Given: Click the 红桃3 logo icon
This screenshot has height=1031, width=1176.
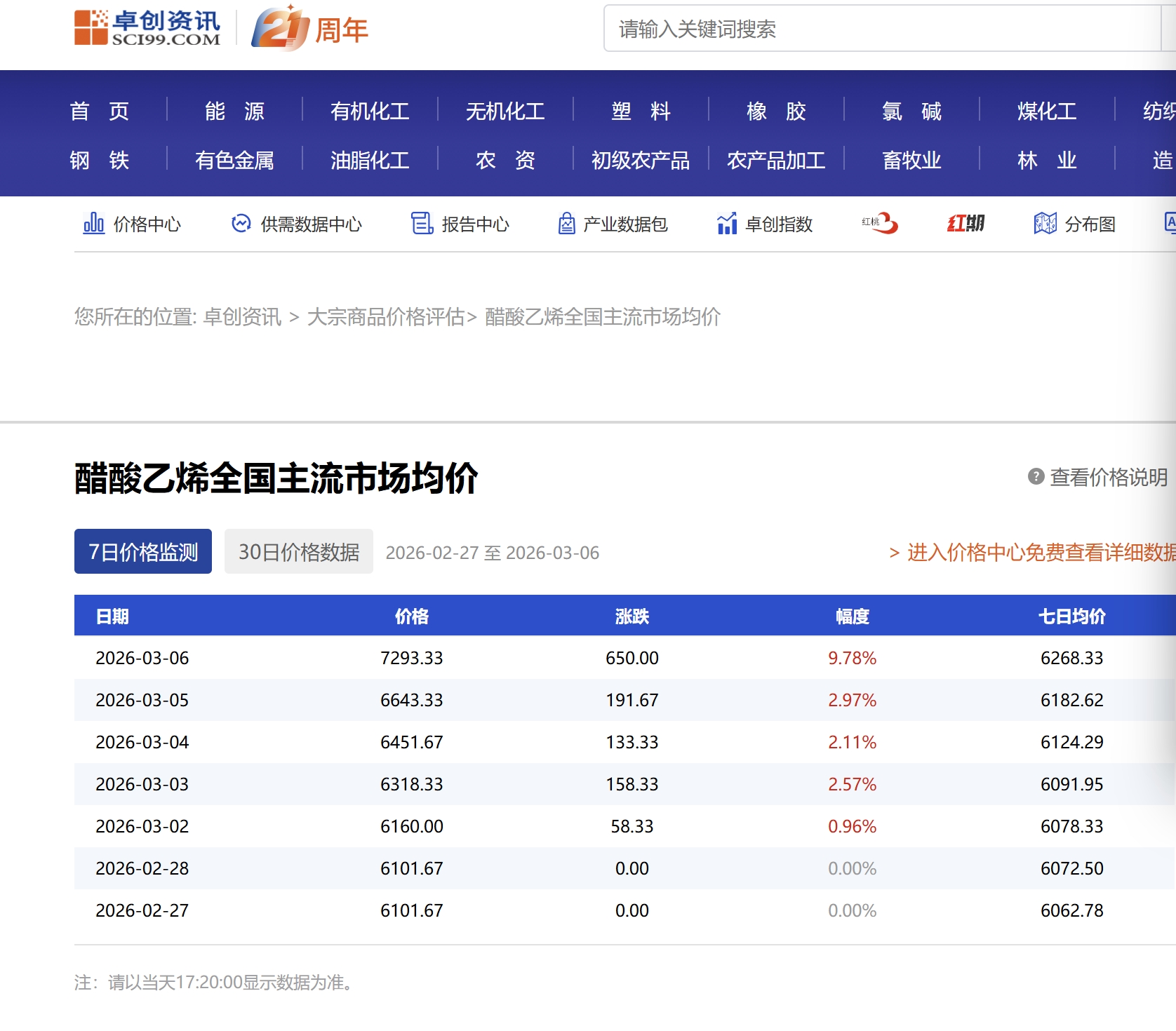Looking at the screenshot, I should (x=880, y=223).
